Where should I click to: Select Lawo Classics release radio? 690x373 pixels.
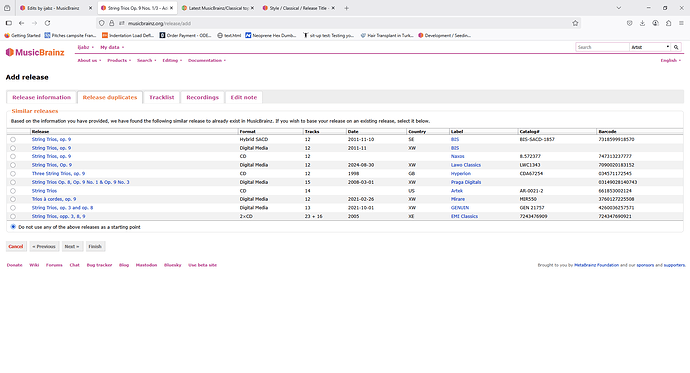(x=13, y=165)
